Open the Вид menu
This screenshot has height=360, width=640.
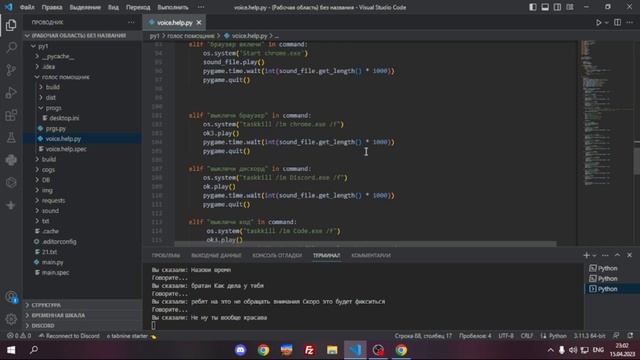click(113, 7)
